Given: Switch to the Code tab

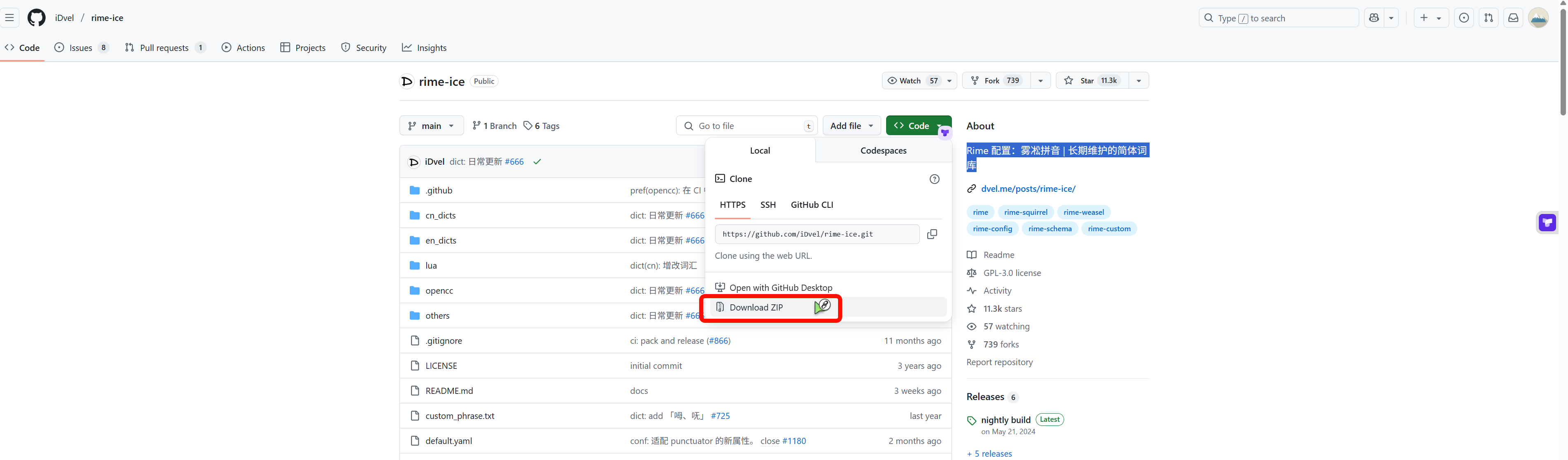Looking at the screenshot, I should coord(23,48).
